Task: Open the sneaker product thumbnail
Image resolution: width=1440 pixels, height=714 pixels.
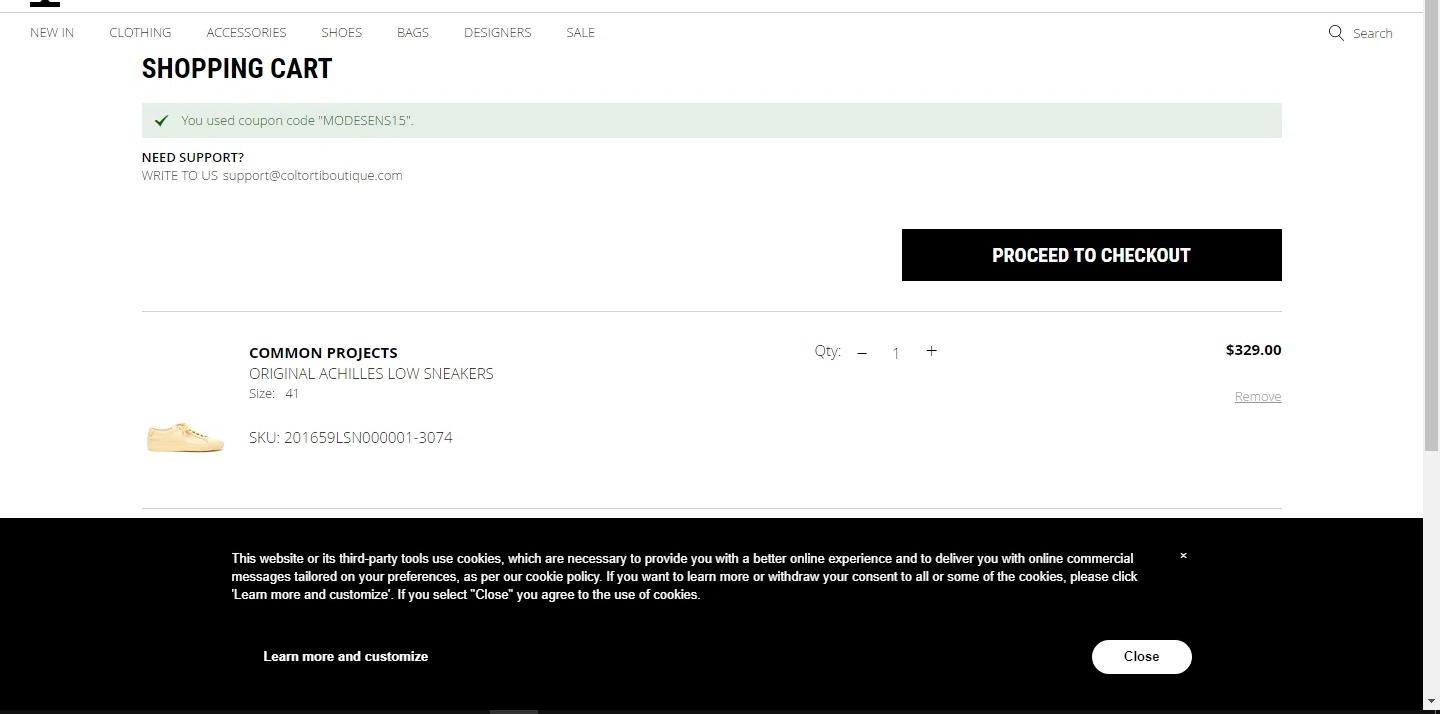Action: [x=185, y=437]
